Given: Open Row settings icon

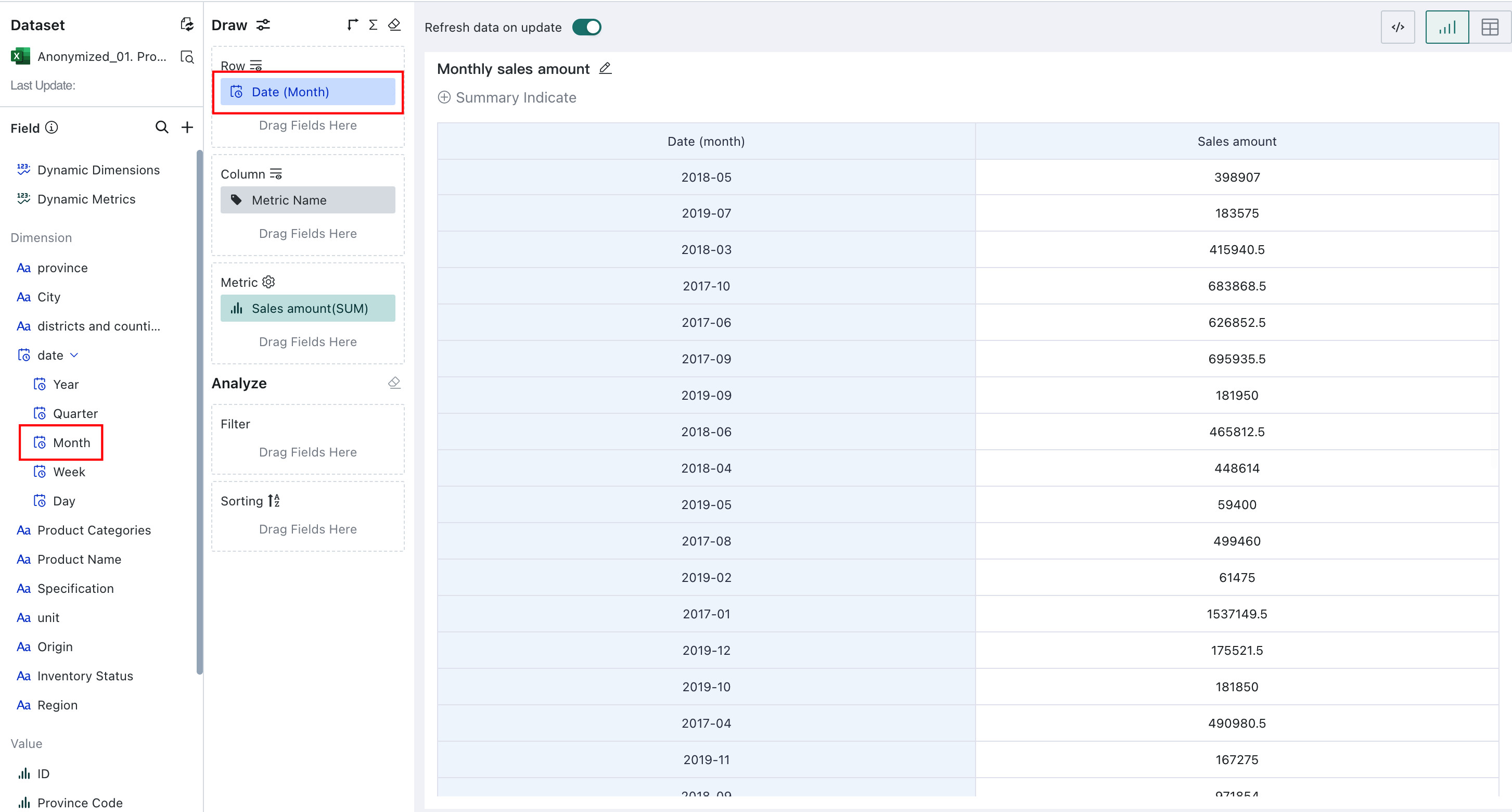Looking at the screenshot, I should tap(256, 66).
